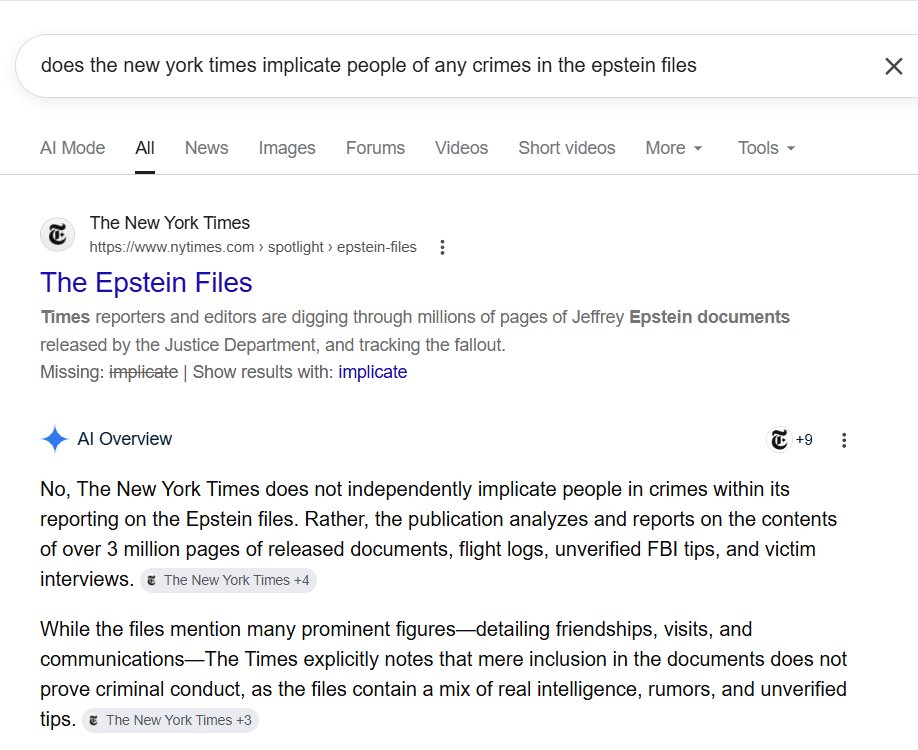The height and width of the screenshot is (750, 918).
Task: Open the three-dot AI Overview options menu
Action: point(844,440)
